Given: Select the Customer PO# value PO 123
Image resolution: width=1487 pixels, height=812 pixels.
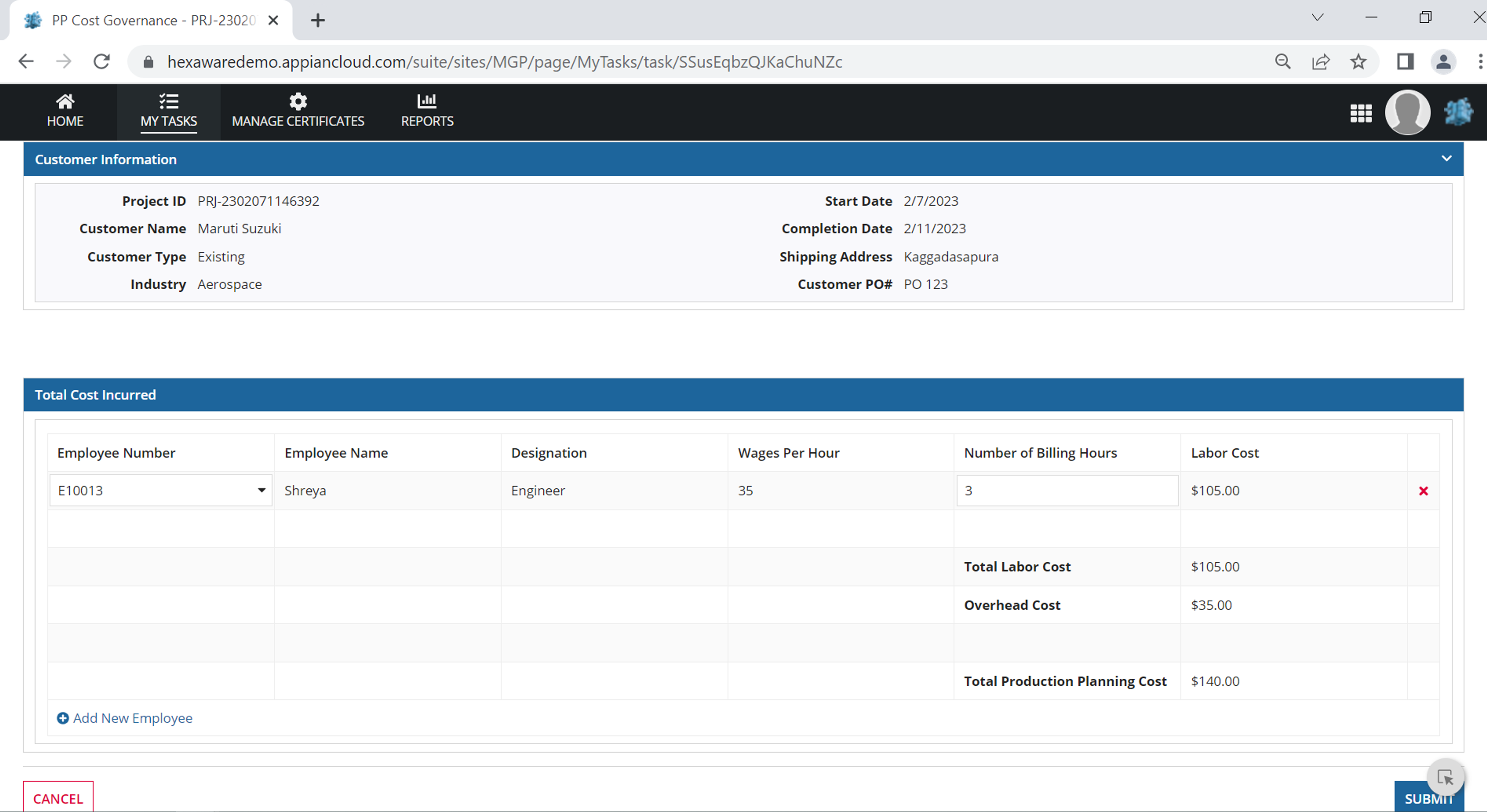Looking at the screenshot, I should (926, 284).
